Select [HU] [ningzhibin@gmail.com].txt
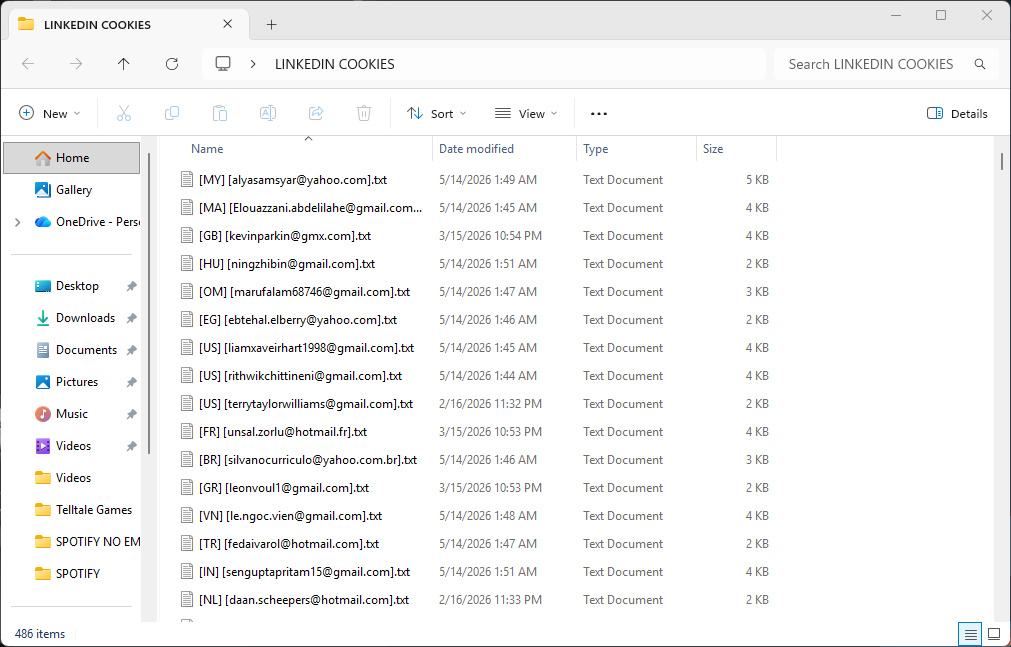 click(278, 264)
